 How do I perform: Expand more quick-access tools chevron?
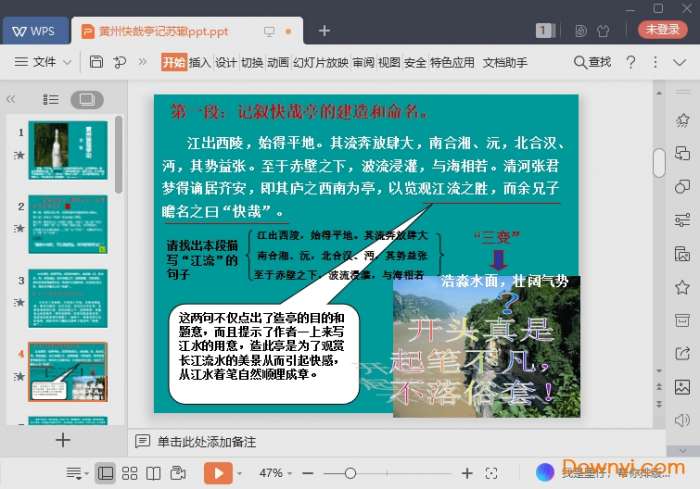tap(142, 62)
